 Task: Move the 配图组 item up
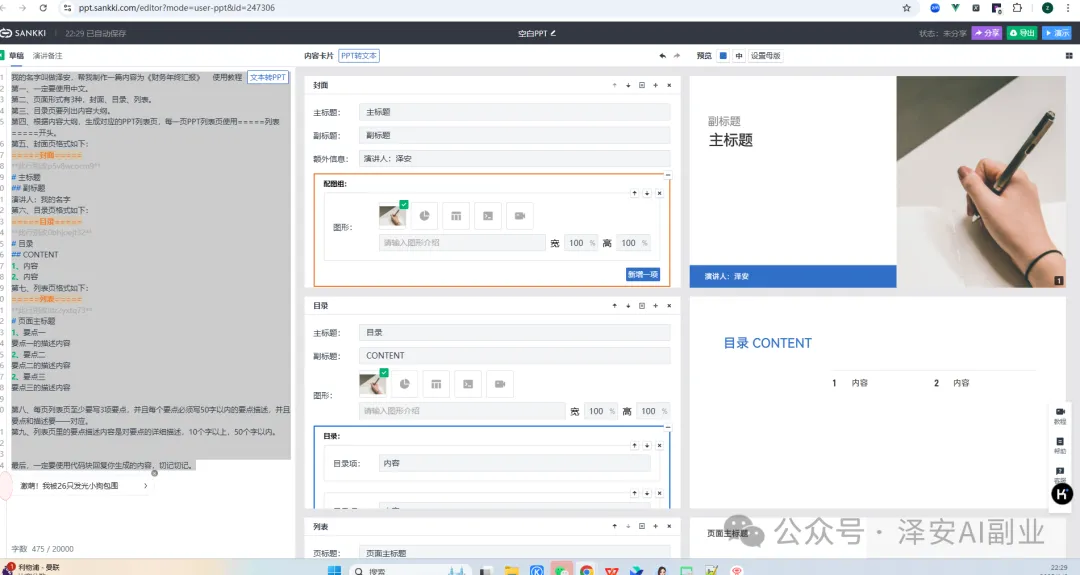(634, 194)
